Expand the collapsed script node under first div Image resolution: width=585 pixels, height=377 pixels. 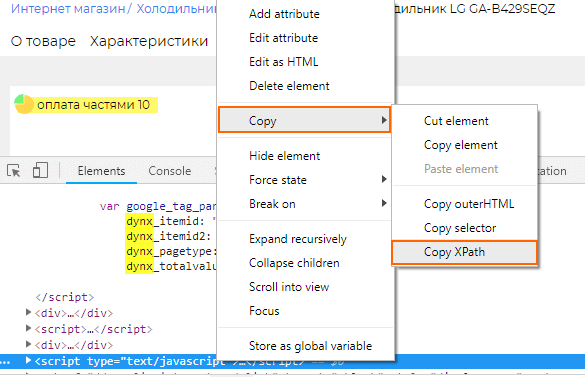point(28,328)
